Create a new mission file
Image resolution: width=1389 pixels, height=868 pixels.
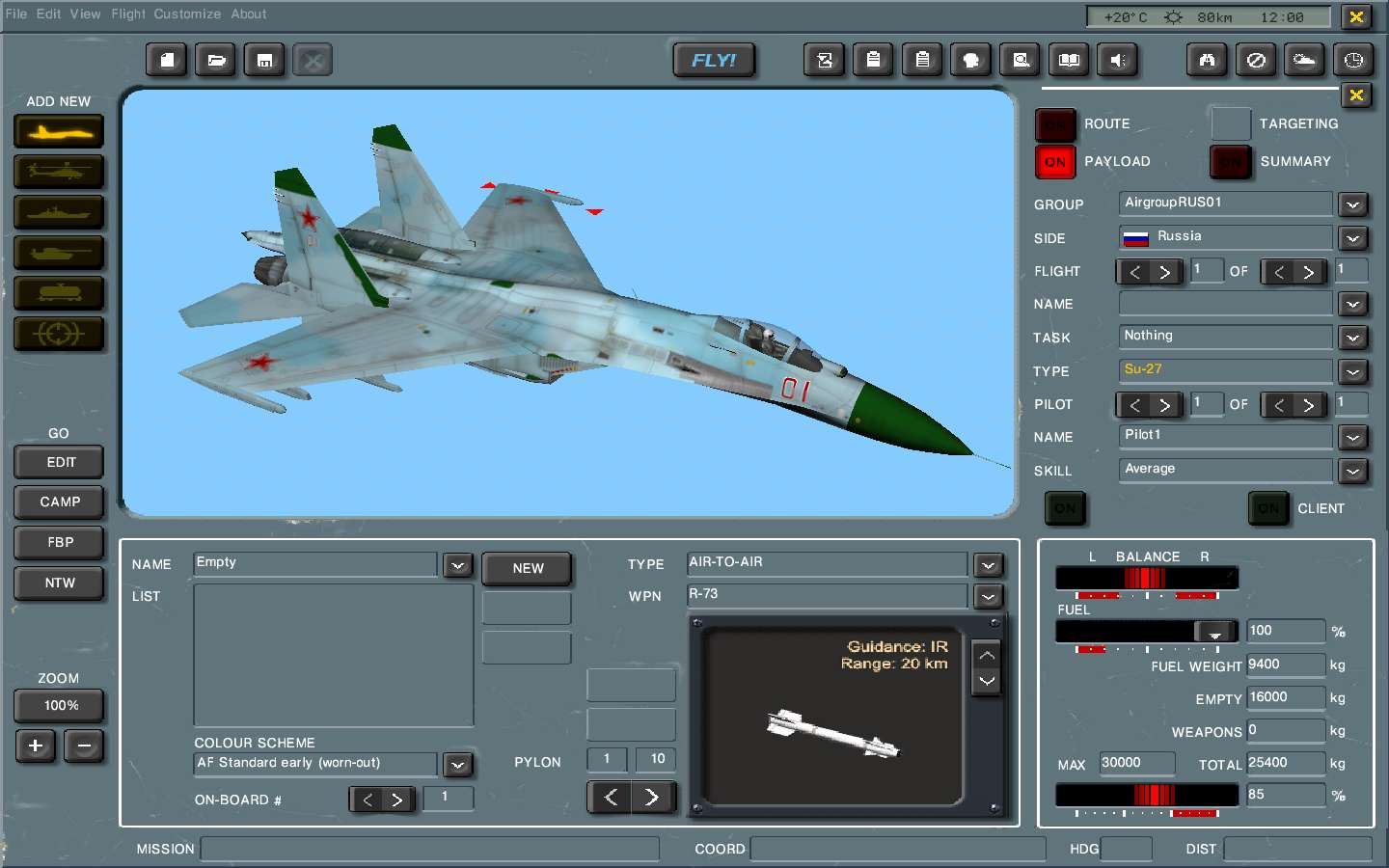pyautogui.click(x=168, y=60)
